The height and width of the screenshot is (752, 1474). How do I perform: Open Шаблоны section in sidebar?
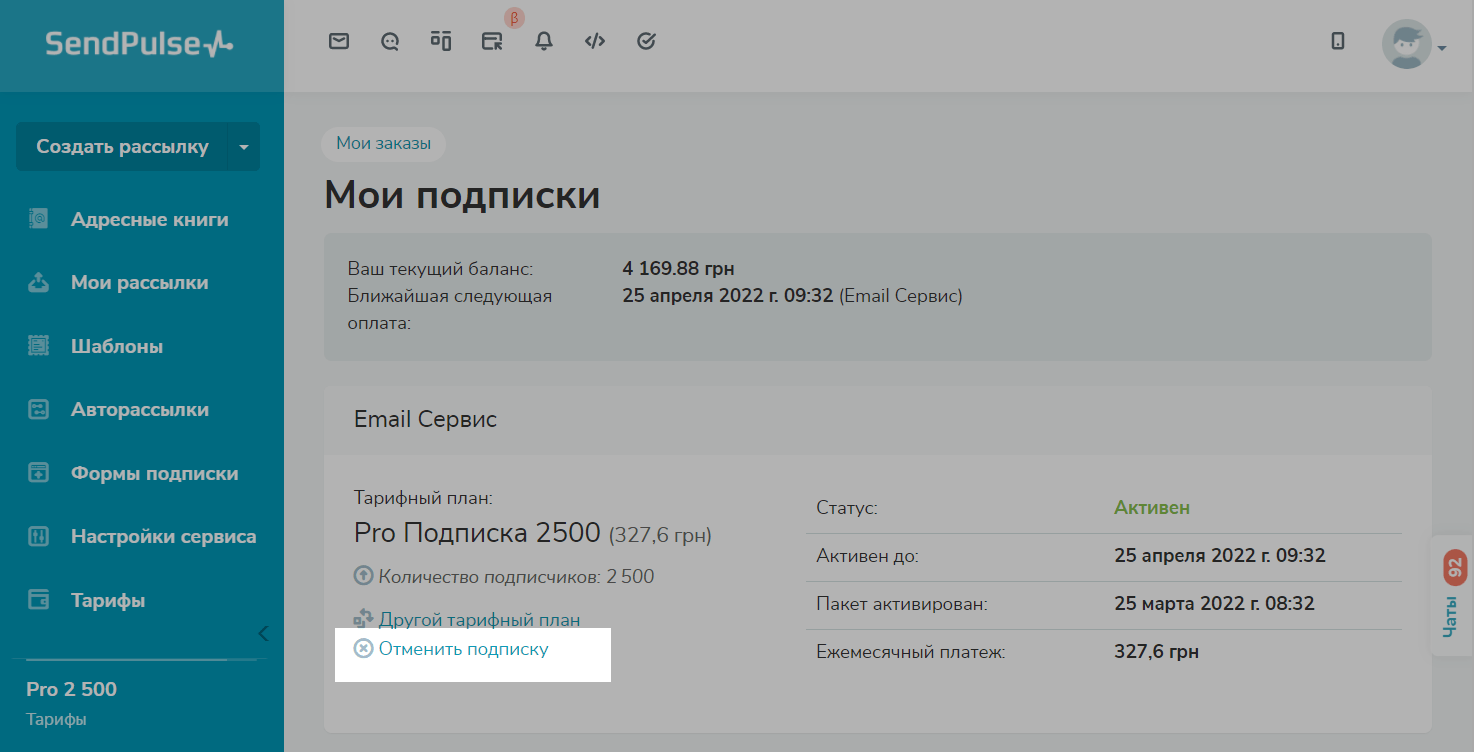[x=116, y=347]
